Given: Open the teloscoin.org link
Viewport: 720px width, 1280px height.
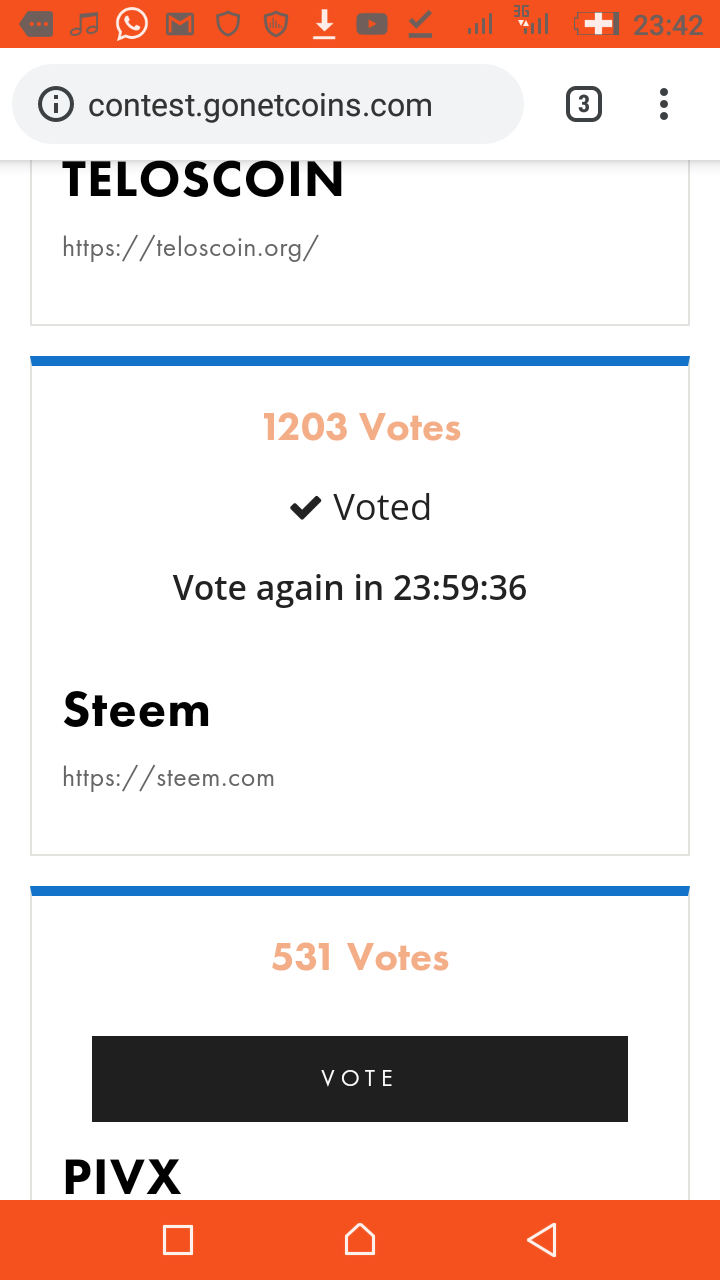Looking at the screenshot, I should click(190, 247).
